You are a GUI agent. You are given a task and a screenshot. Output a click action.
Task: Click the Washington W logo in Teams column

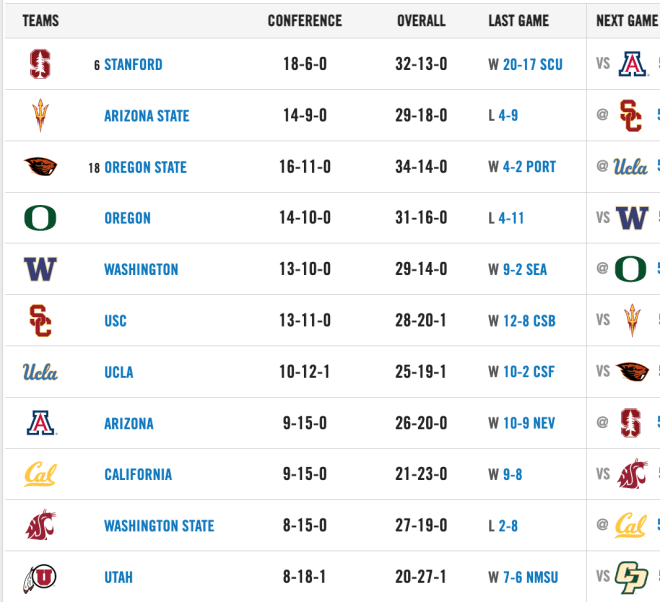40,269
